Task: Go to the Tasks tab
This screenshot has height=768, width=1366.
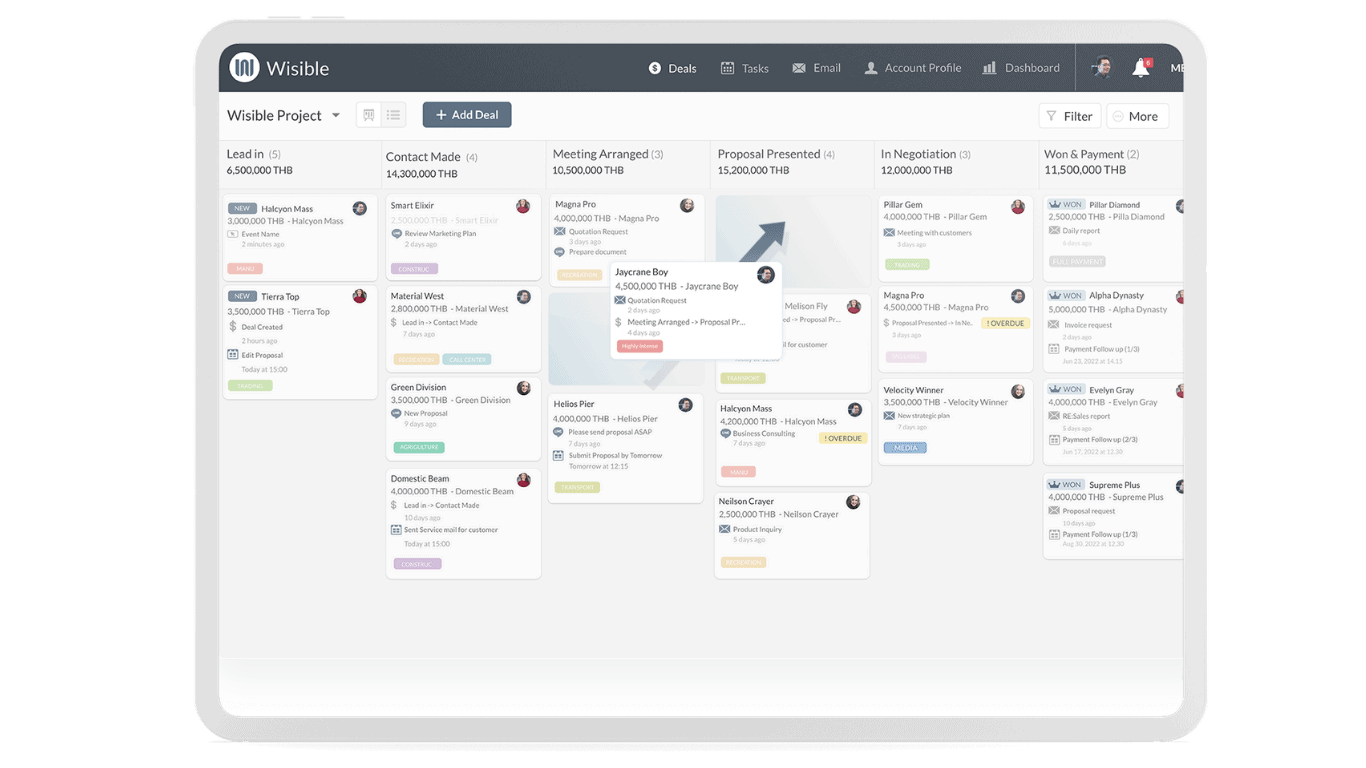Action: pos(745,68)
